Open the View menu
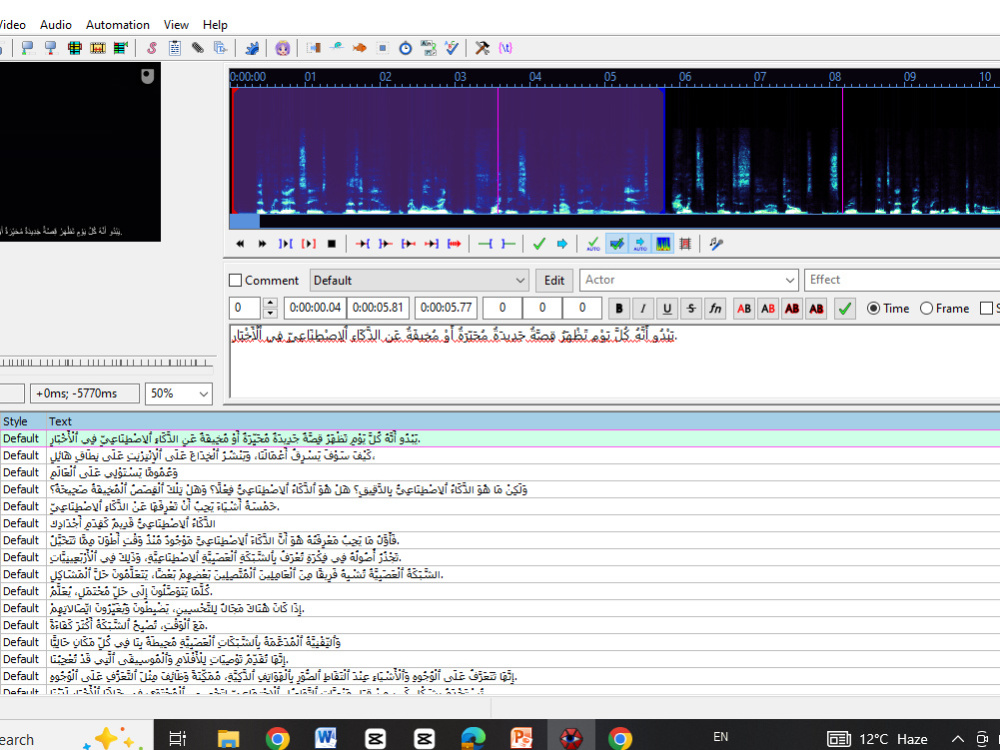Image resolution: width=1000 pixels, height=750 pixels. tap(176, 25)
